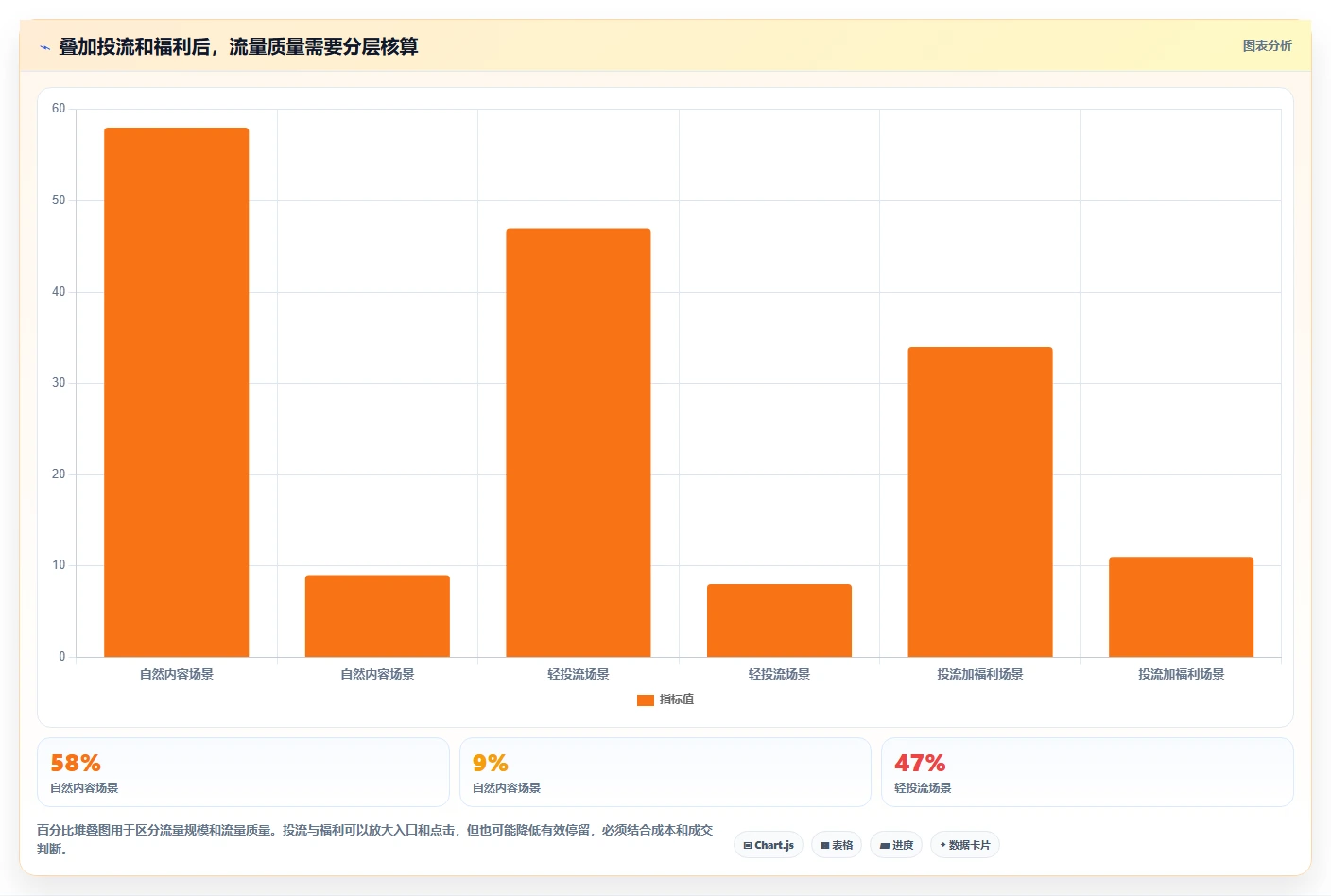Click the short 轻投流场景 bar at 8
This screenshot has width=1331, height=896.
point(779,620)
